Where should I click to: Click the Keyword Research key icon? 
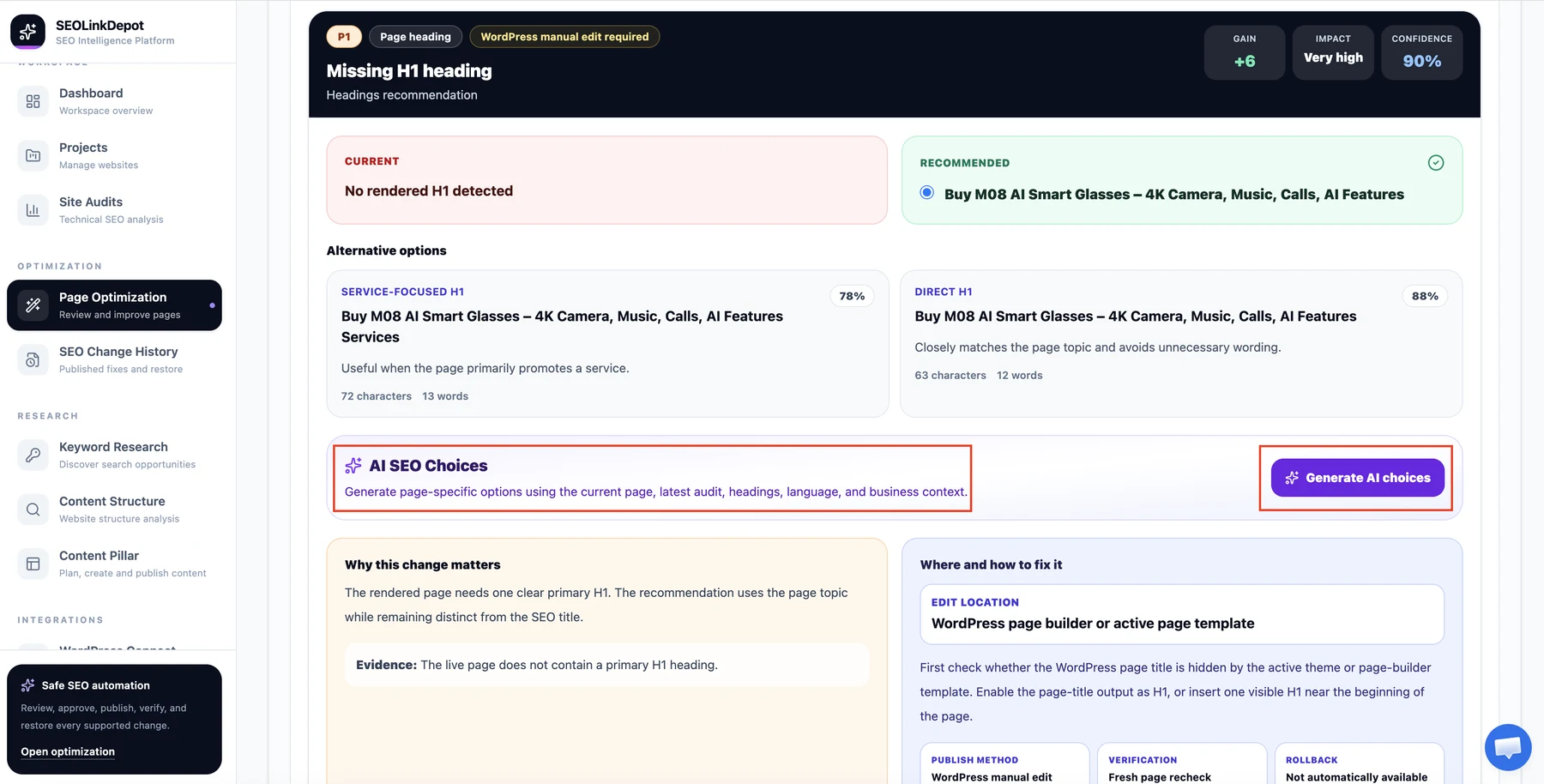pos(33,455)
